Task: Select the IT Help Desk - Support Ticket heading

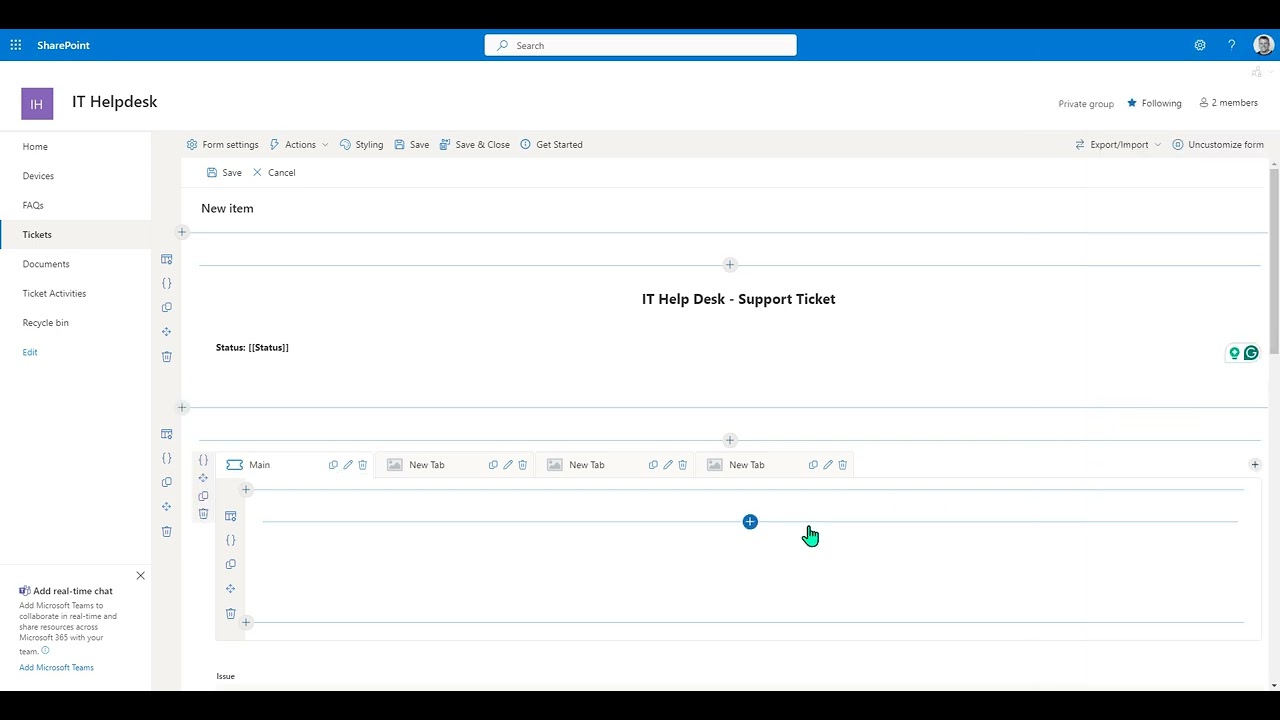Action: coord(738,299)
